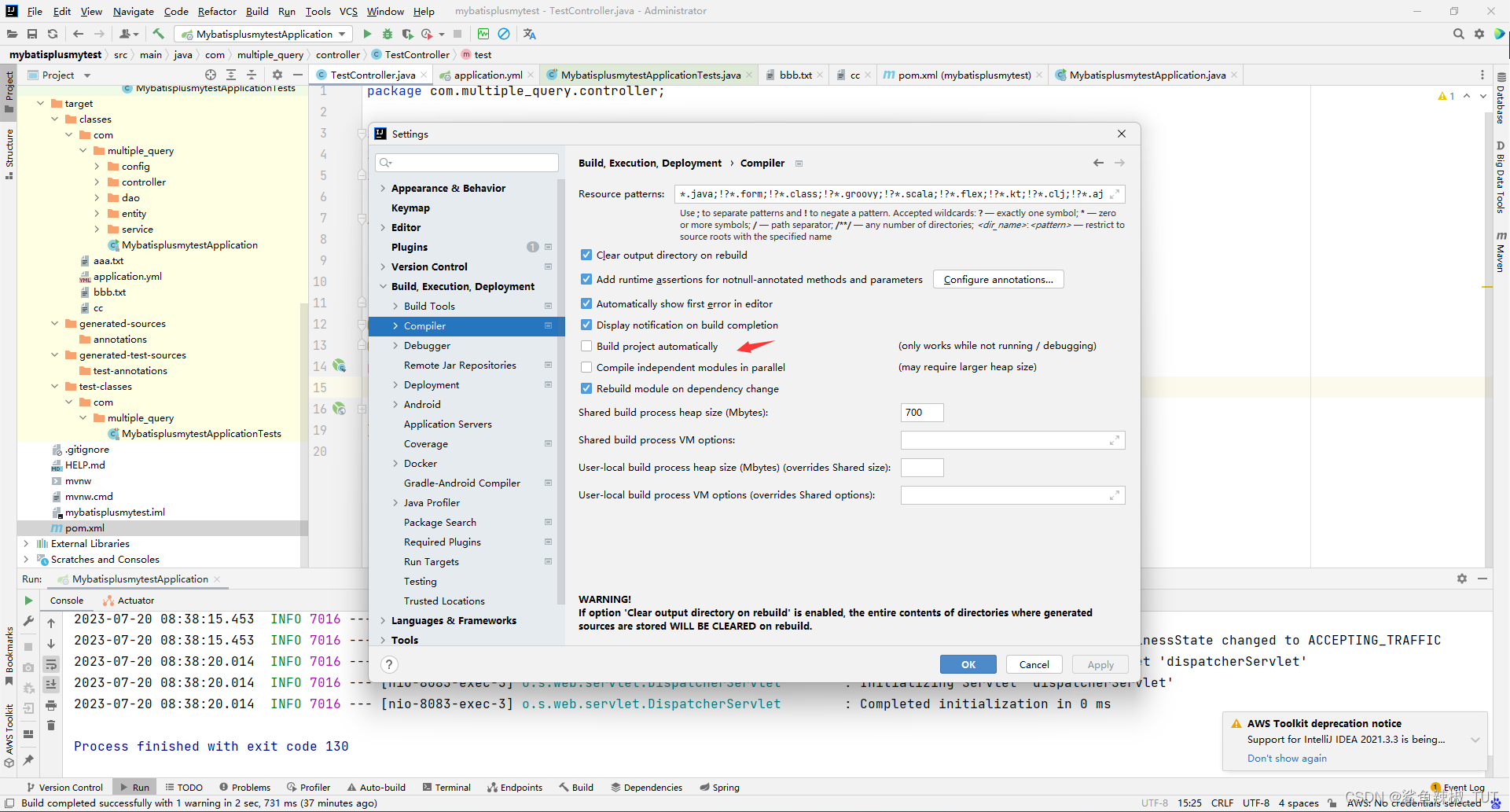The height and width of the screenshot is (812, 1510).
Task: Expand Languages & Frameworks section
Action: [383, 620]
